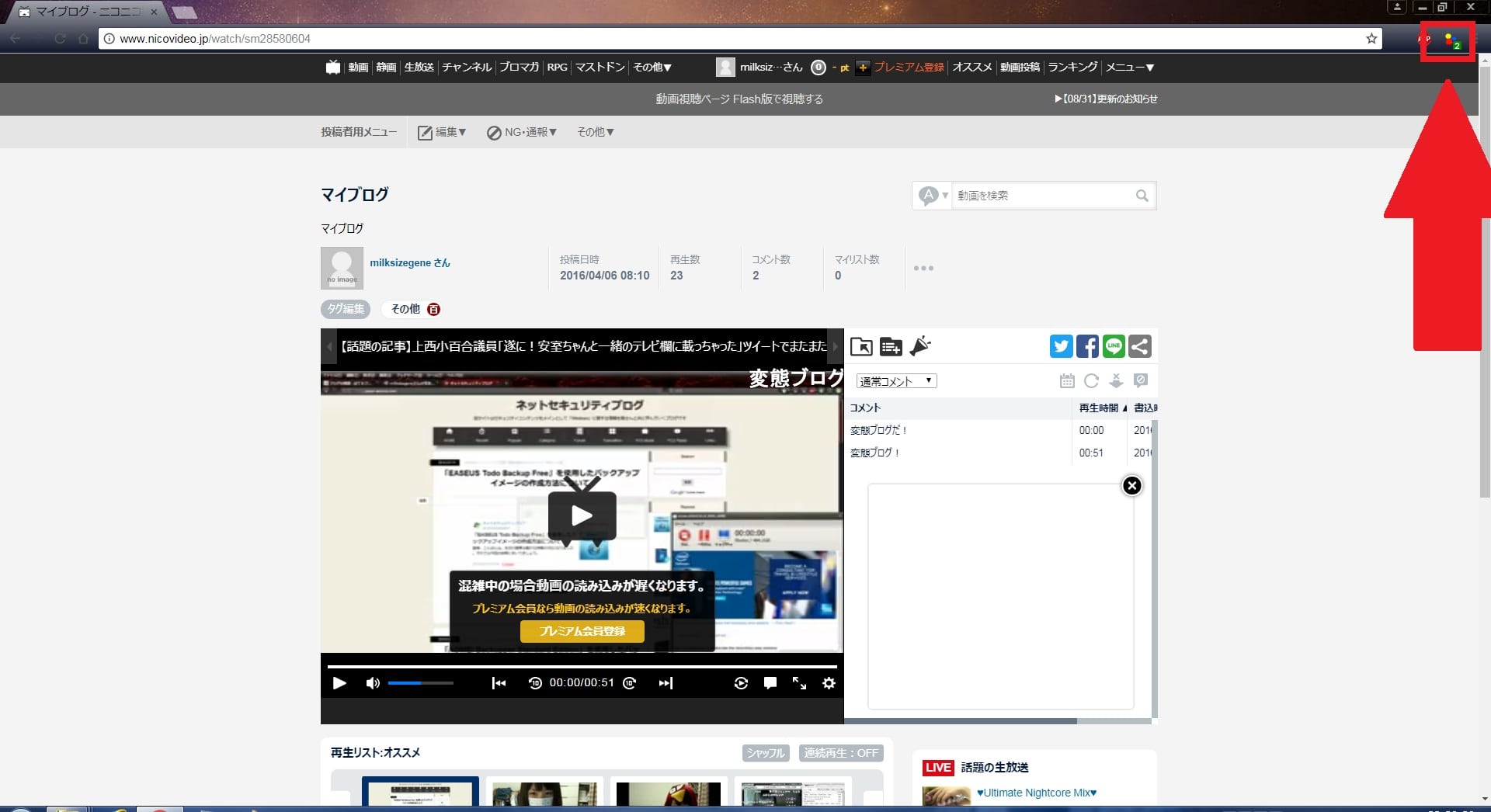Expand search type dropdown arrow
The width and height of the screenshot is (1491, 812).
[x=945, y=196]
